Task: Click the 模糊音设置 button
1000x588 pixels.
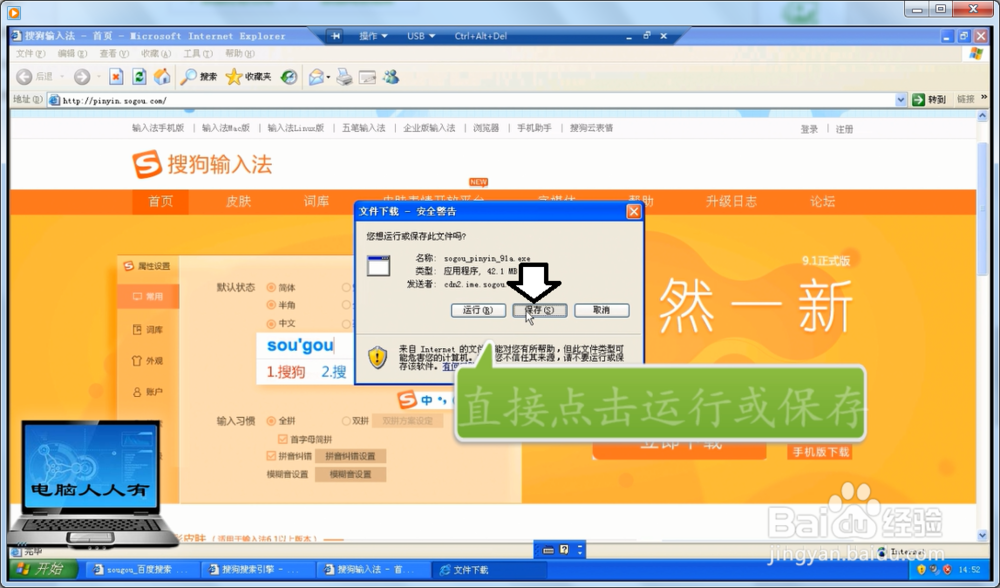Action: [x=350, y=474]
